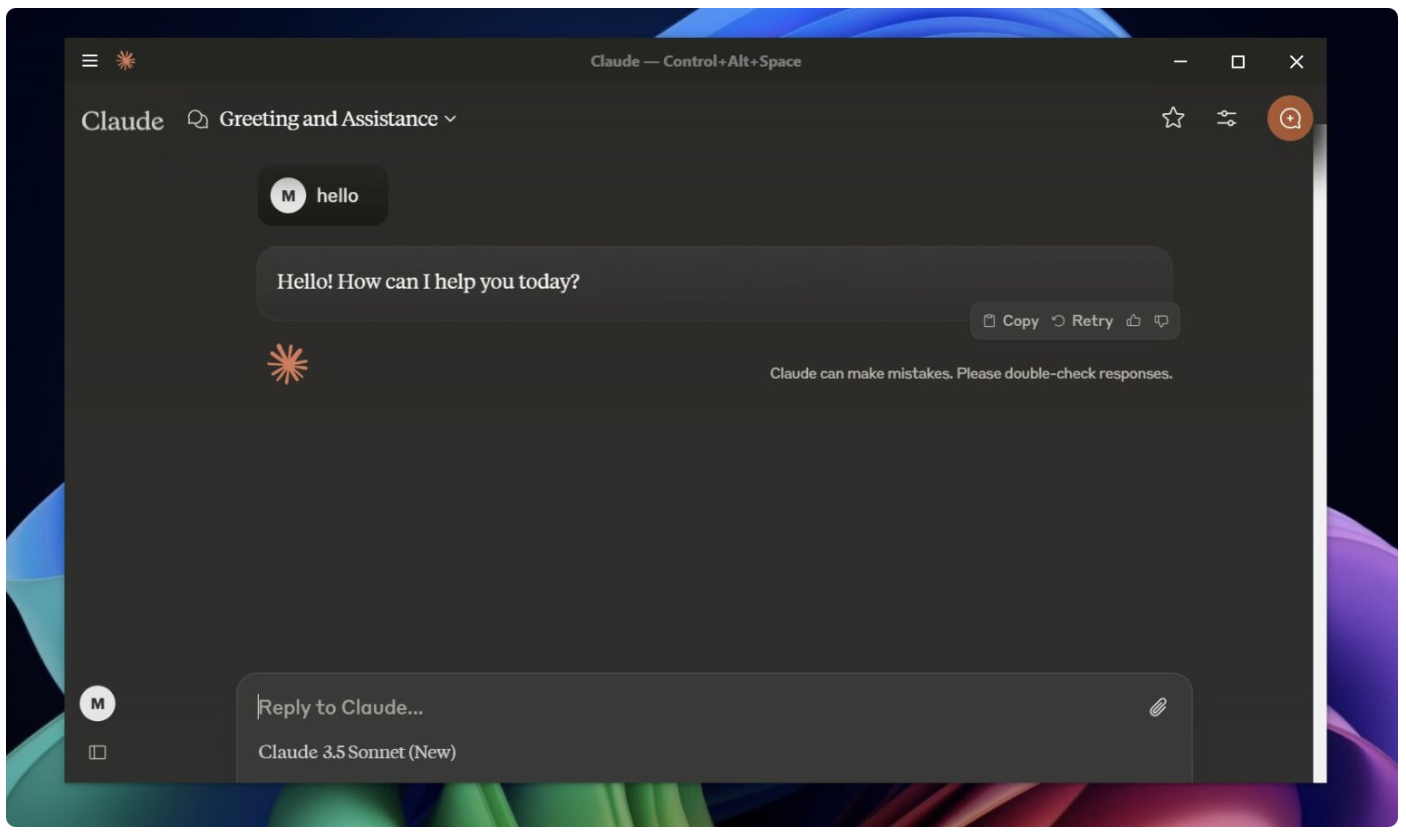Click the Claude starburst logo in the title bar

(x=125, y=61)
